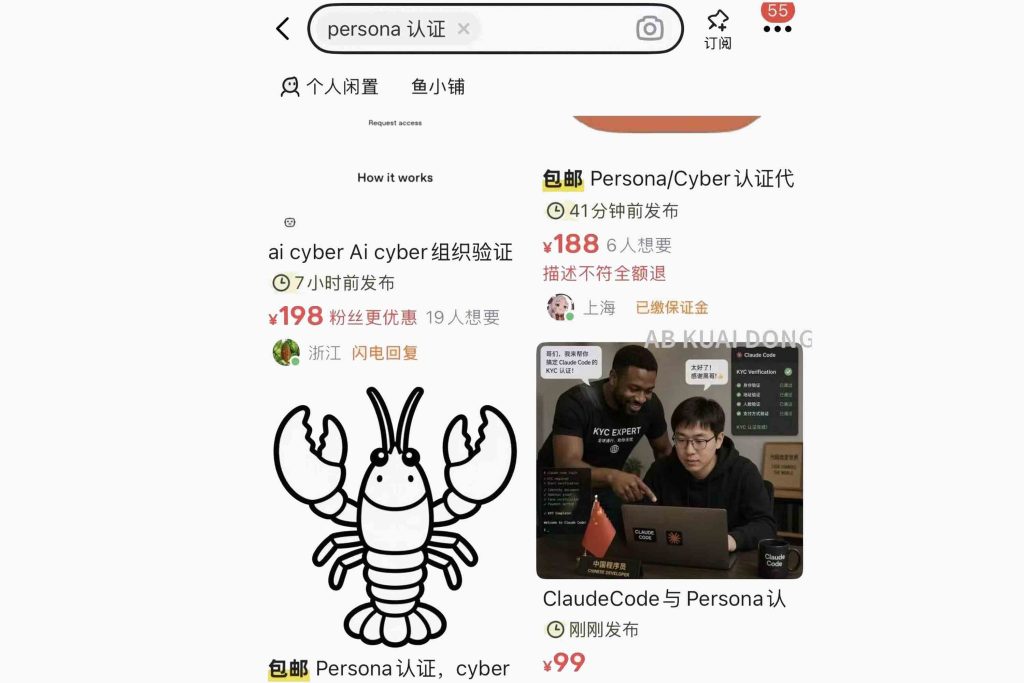This screenshot has height=683, width=1024.
Task: Tap the Zhejiang seller avatar
Action: (286, 353)
